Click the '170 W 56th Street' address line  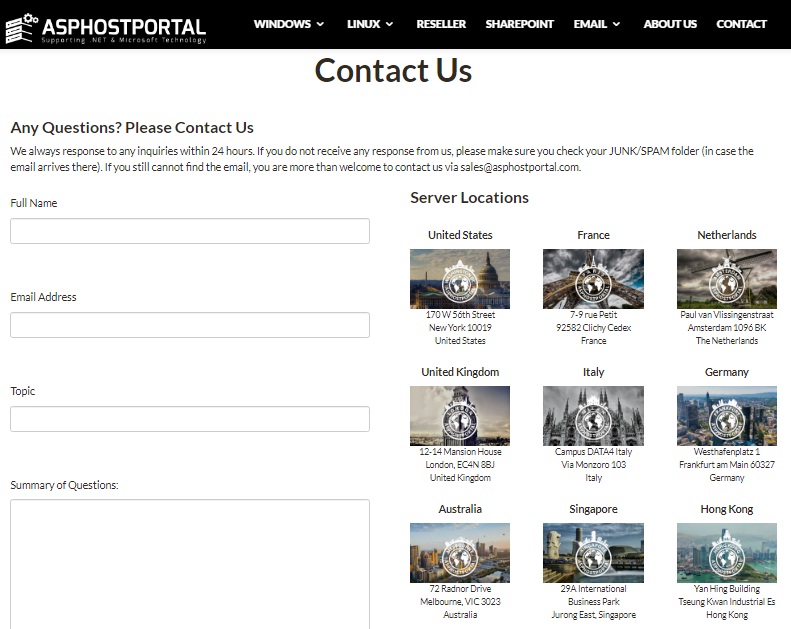(460, 315)
